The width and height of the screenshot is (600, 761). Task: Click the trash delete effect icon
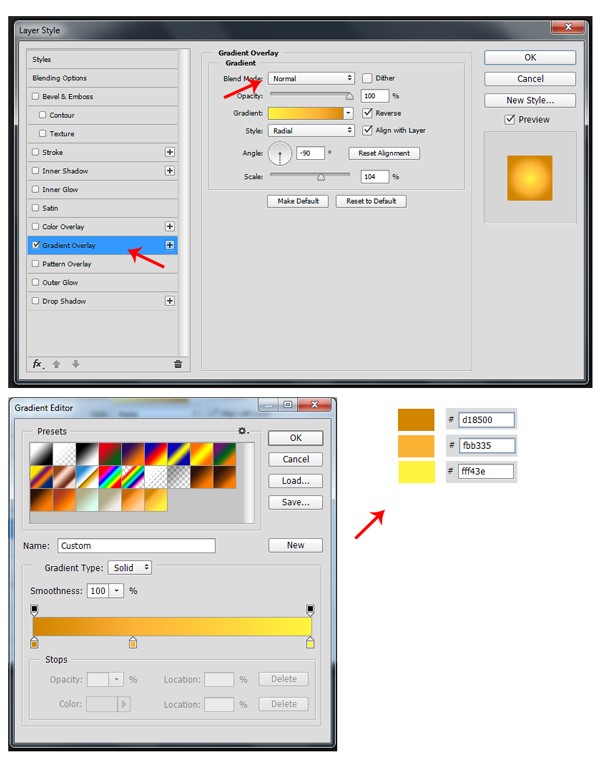[x=178, y=364]
